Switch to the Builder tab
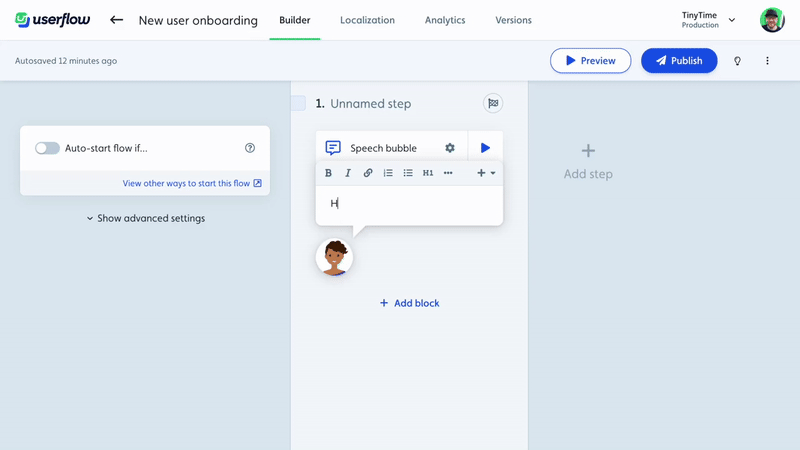800x450 pixels. (x=294, y=20)
